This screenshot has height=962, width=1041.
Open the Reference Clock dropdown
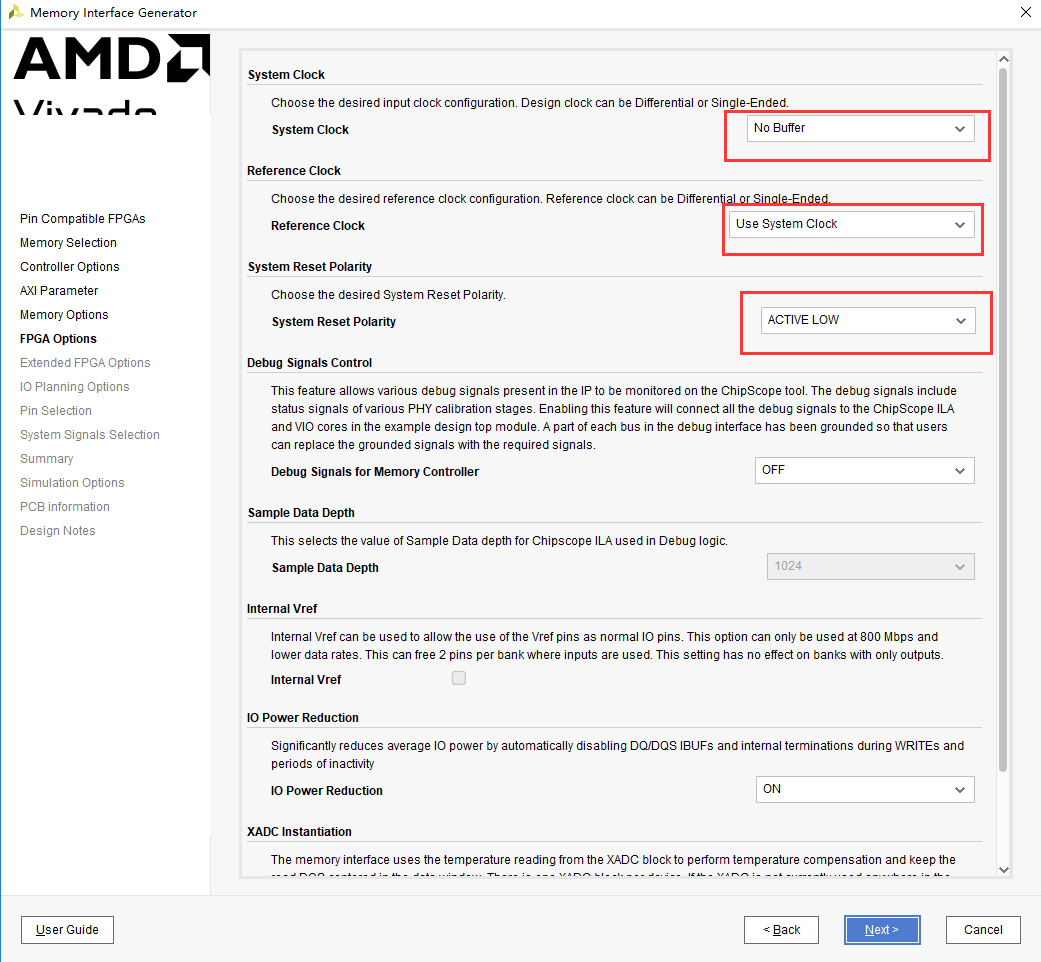click(851, 224)
